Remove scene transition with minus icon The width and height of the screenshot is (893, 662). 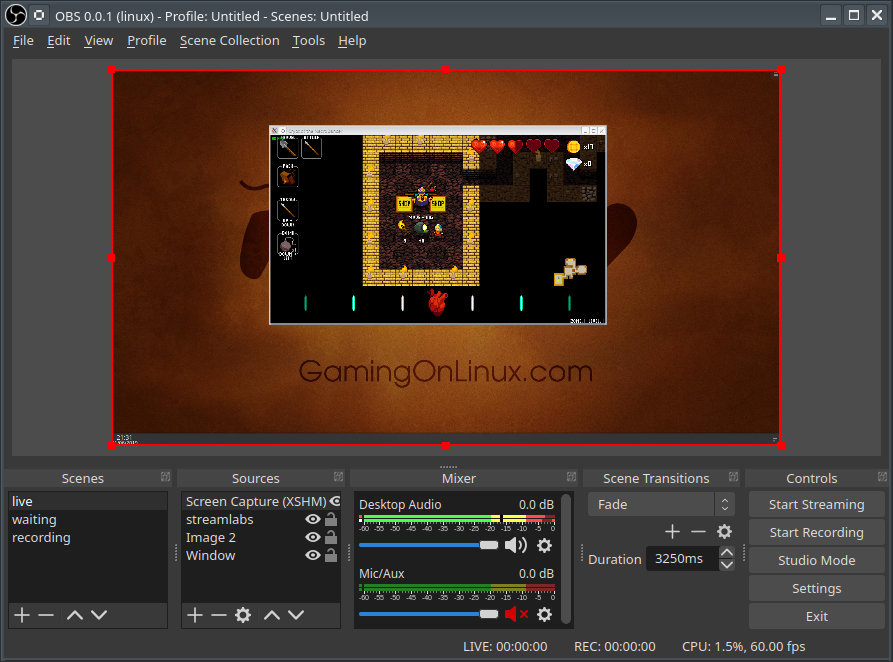[x=698, y=532]
